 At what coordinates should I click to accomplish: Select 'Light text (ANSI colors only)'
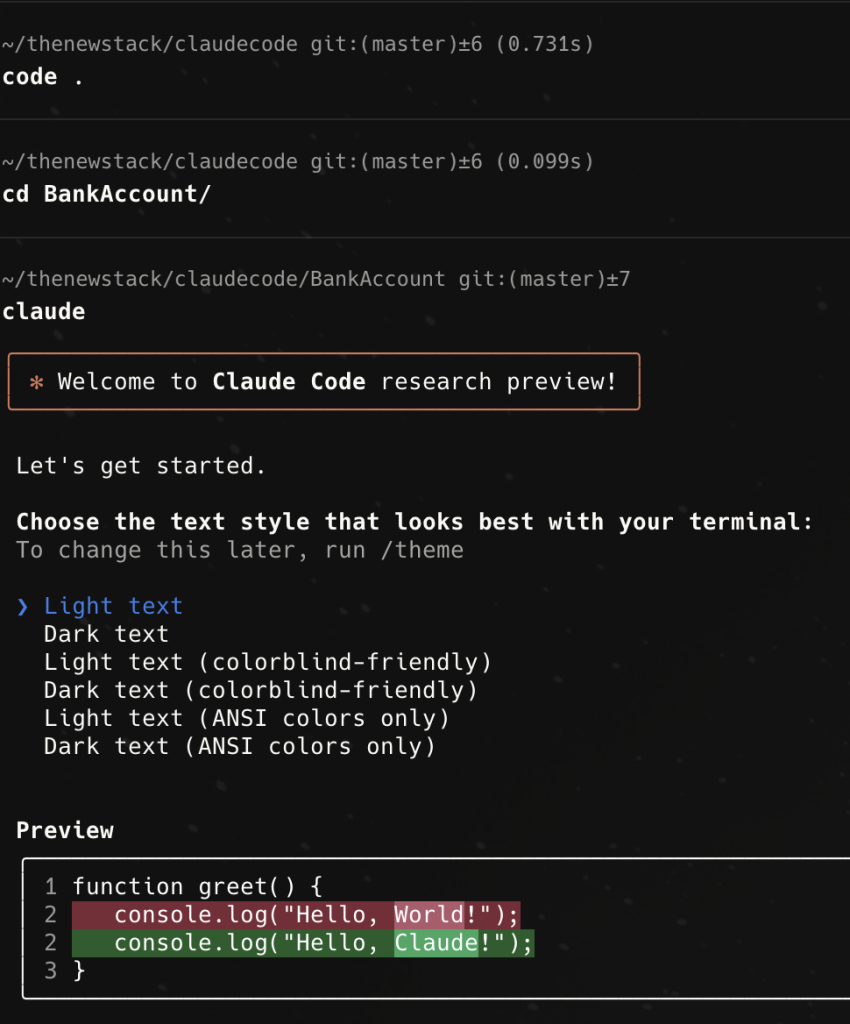point(247,718)
